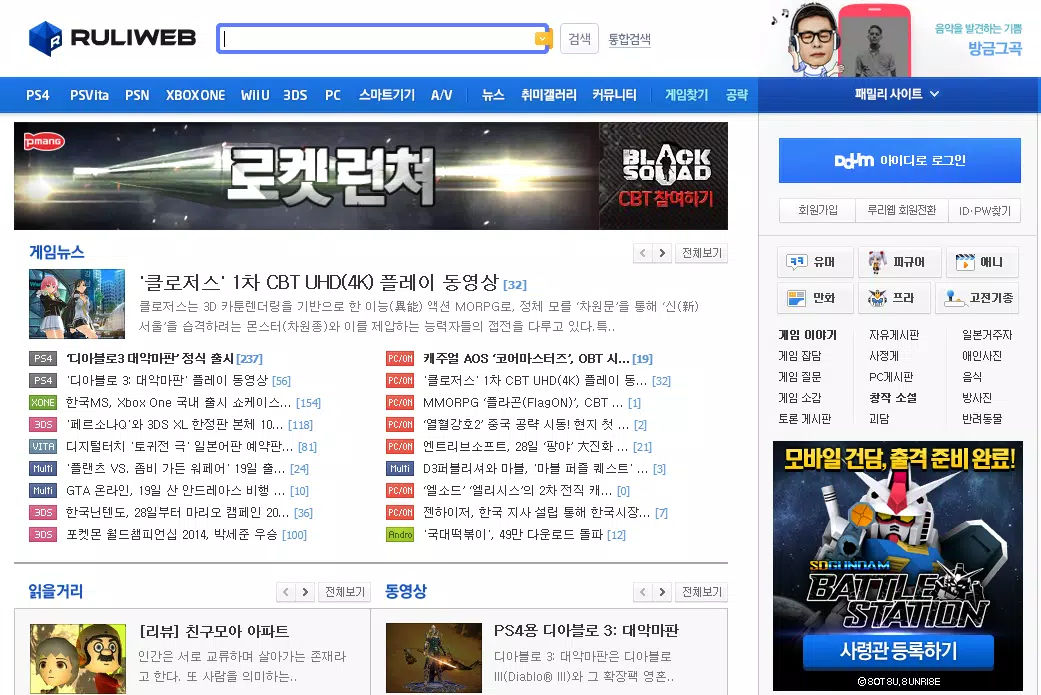Click the Black Squad 로켓런처 banner
This screenshot has width=1041, height=695.
coord(370,176)
